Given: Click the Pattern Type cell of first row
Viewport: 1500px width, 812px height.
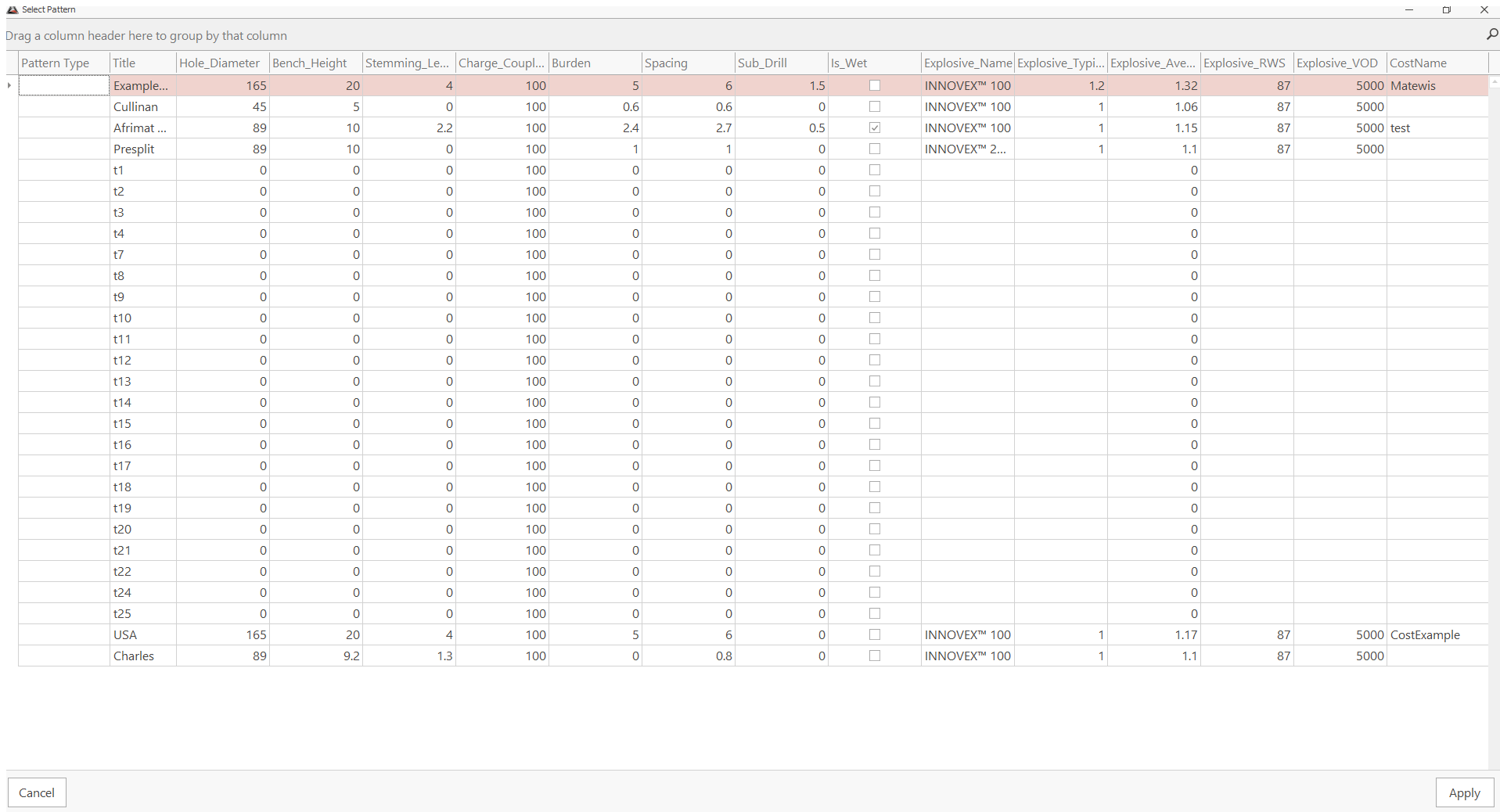Looking at the screenshot, I should (63, 85).
